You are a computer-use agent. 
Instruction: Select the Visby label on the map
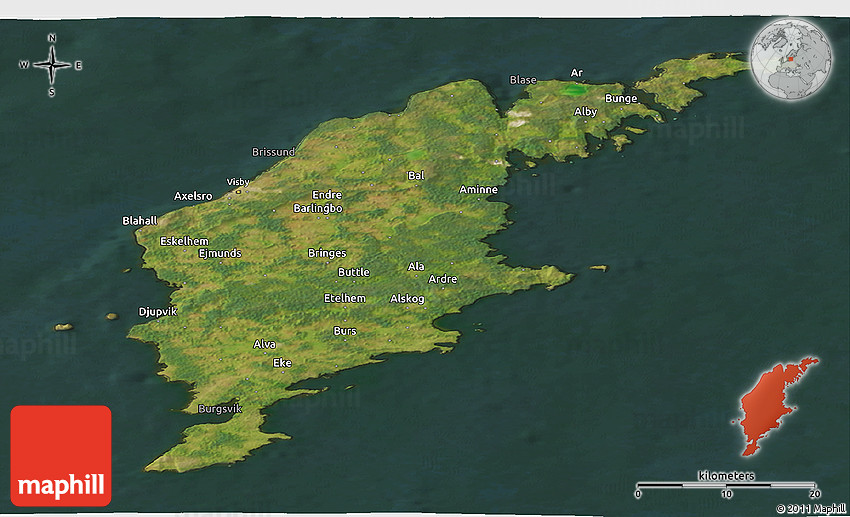pos(238,181)
